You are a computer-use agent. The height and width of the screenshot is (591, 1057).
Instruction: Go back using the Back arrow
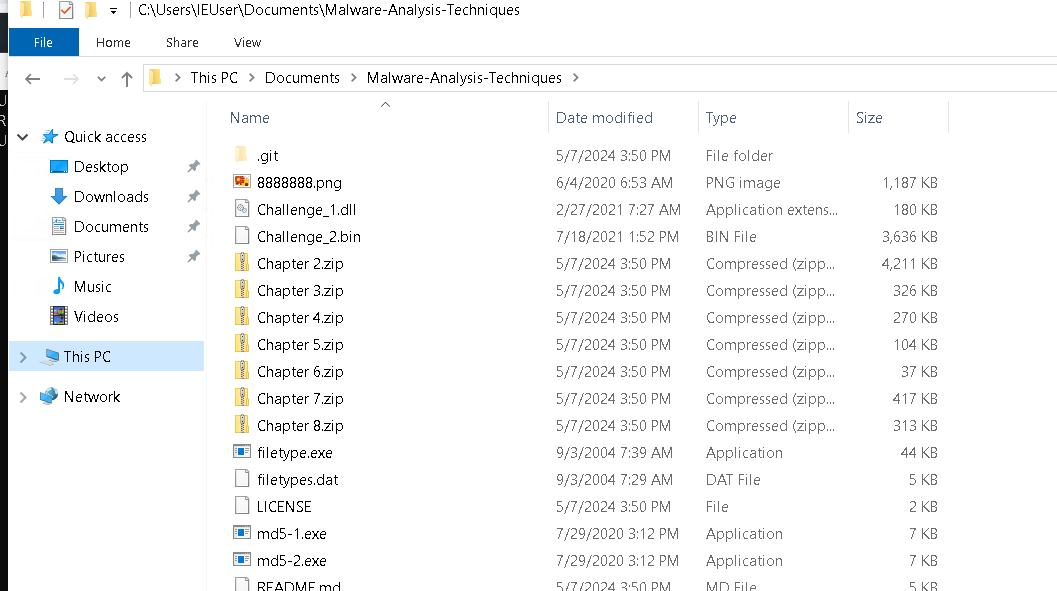pos(33,79)
